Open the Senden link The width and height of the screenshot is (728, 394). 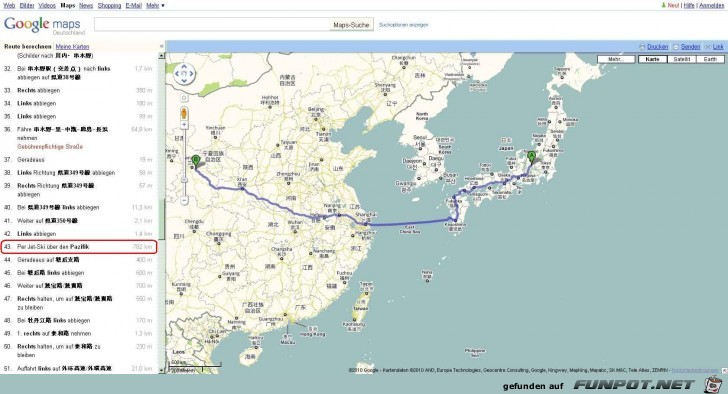pos(690,47)
